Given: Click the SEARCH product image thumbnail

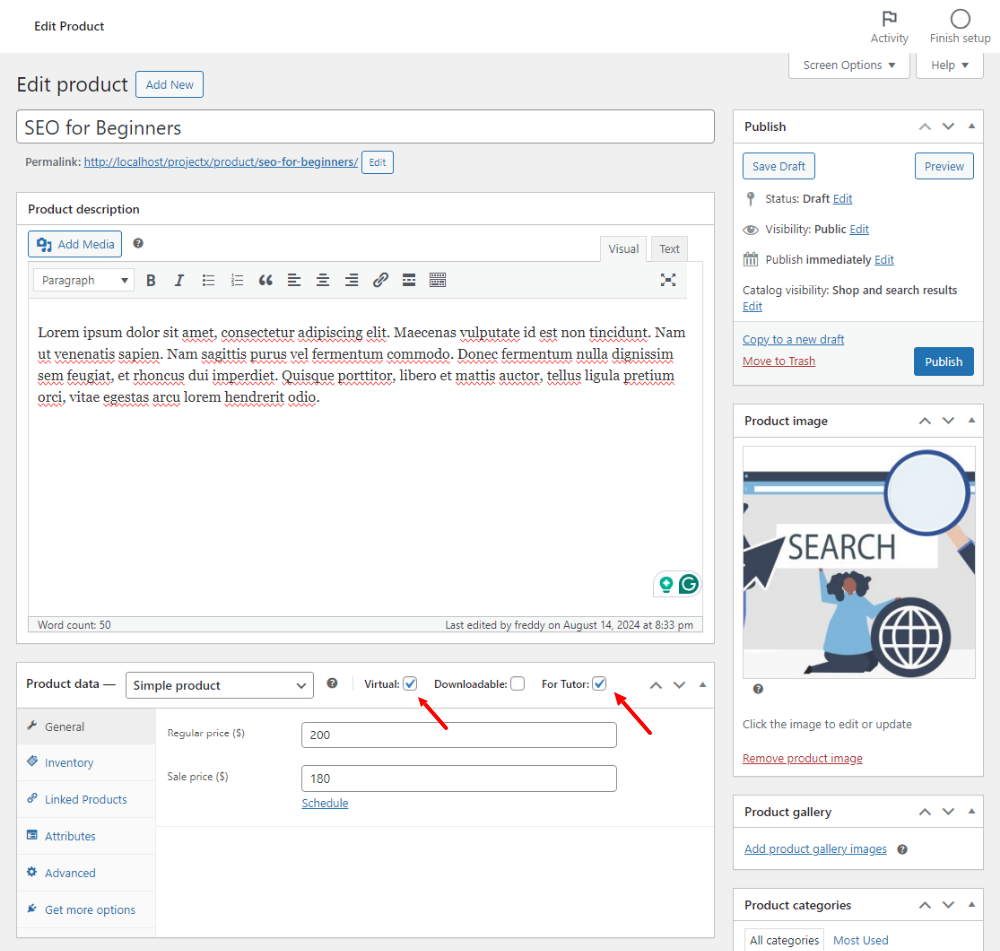Looking at the screenshot, I should click(858, 563).
